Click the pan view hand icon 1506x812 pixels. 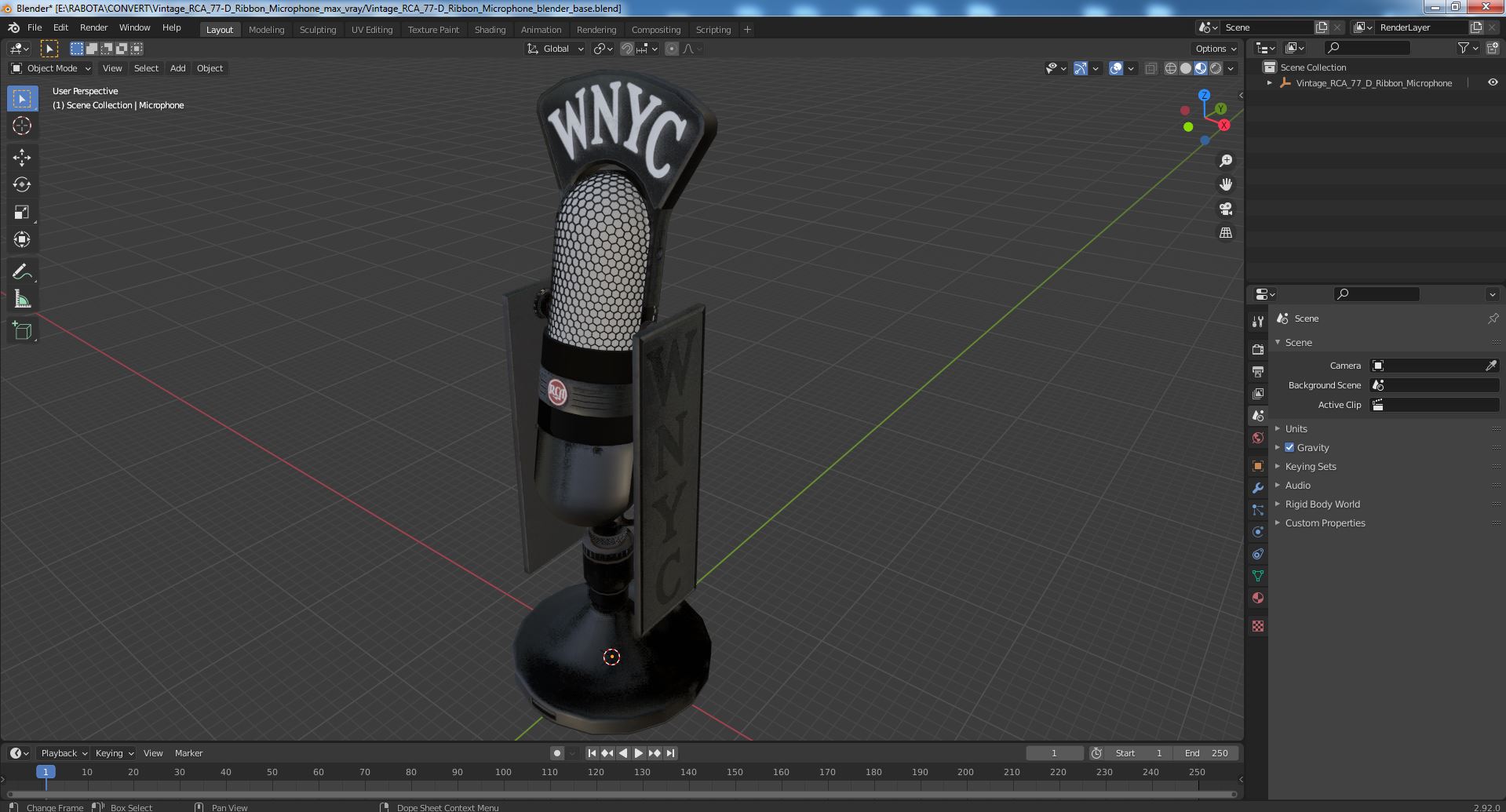pos(1225,184)
